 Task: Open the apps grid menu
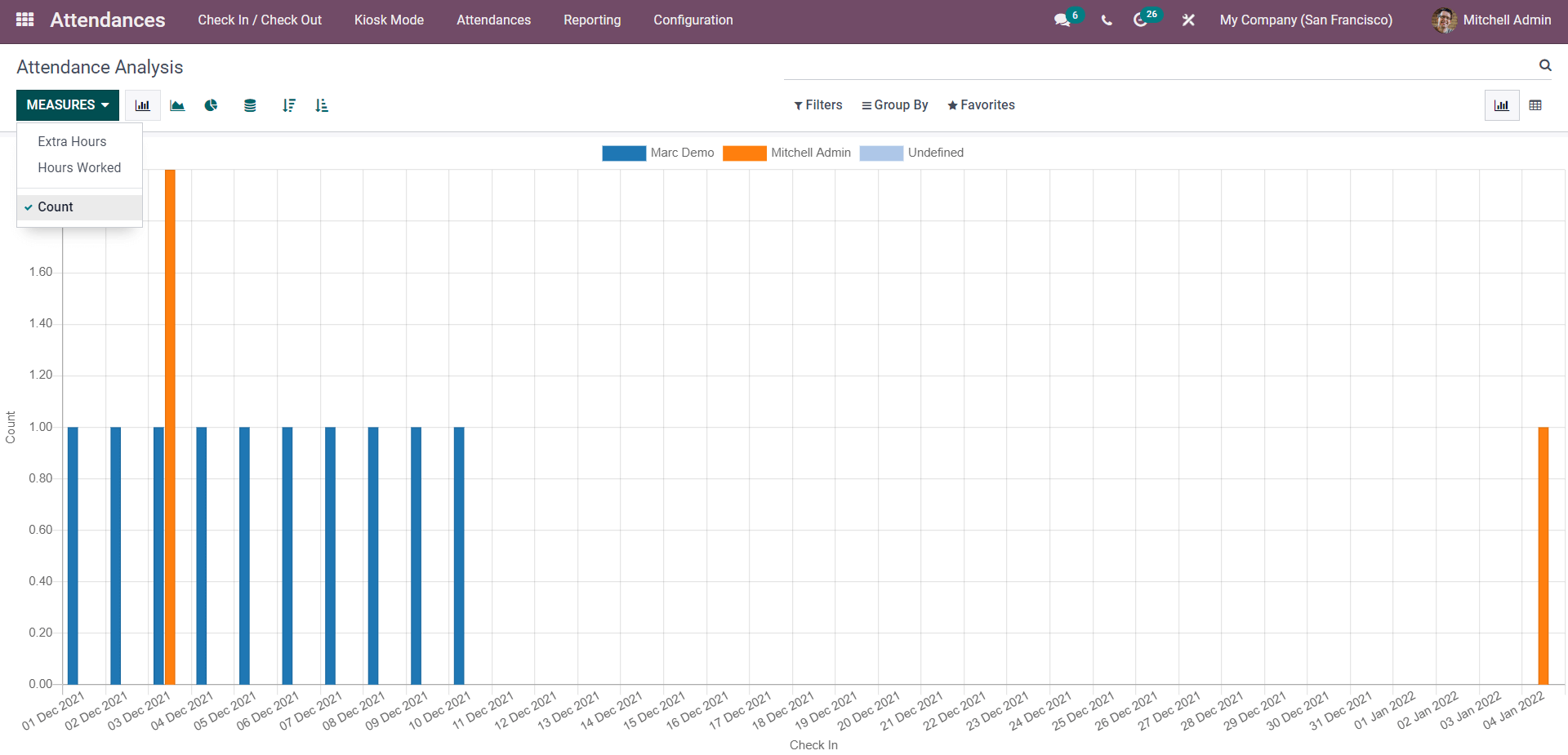click(x=24, y=20)
